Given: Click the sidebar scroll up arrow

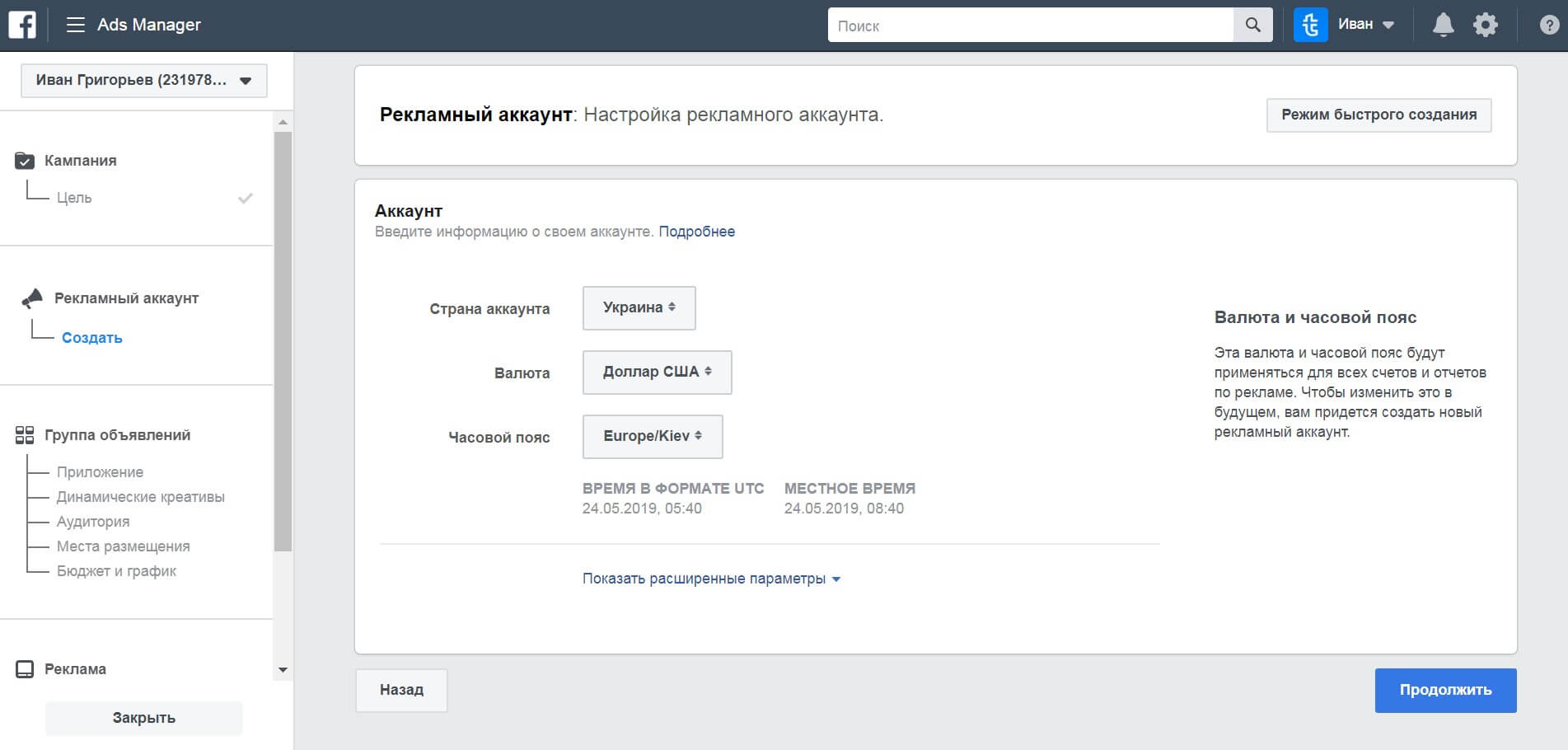Looking at the screenshot, I should (283, 122).
